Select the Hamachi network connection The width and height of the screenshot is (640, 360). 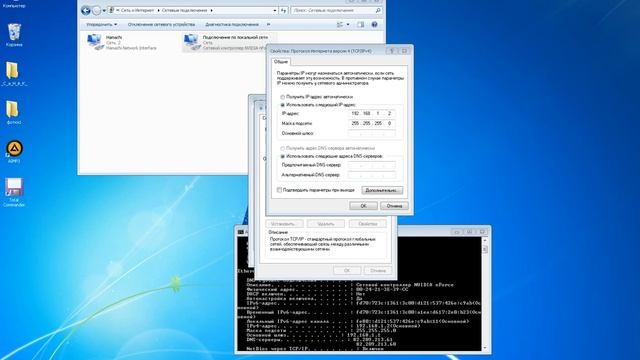pos(122,42)
